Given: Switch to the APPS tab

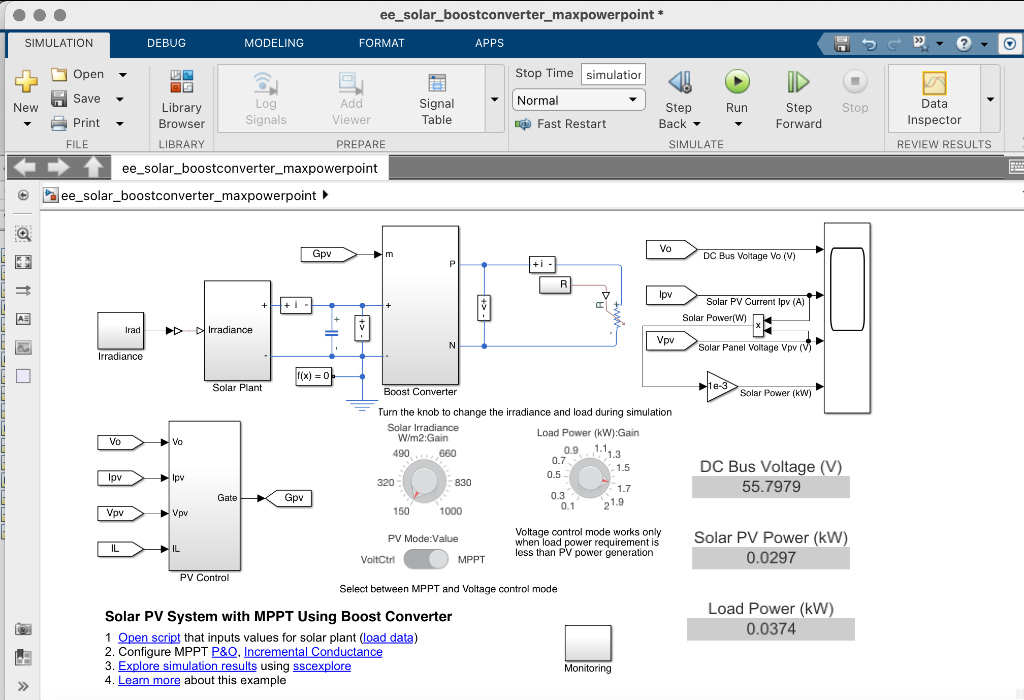Looking at the screenshot, I should coord(489,43).
